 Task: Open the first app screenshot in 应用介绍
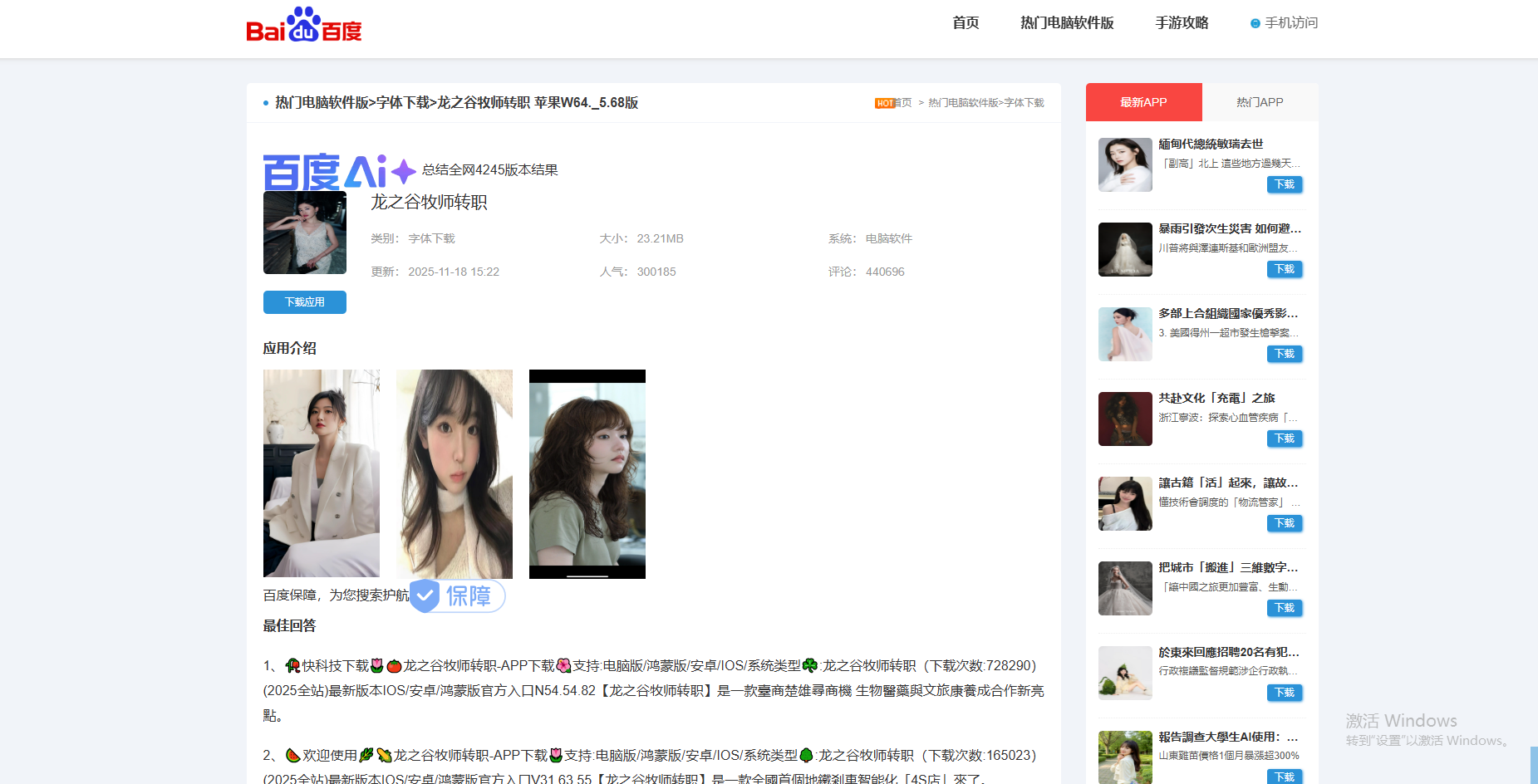coord(321,474)
